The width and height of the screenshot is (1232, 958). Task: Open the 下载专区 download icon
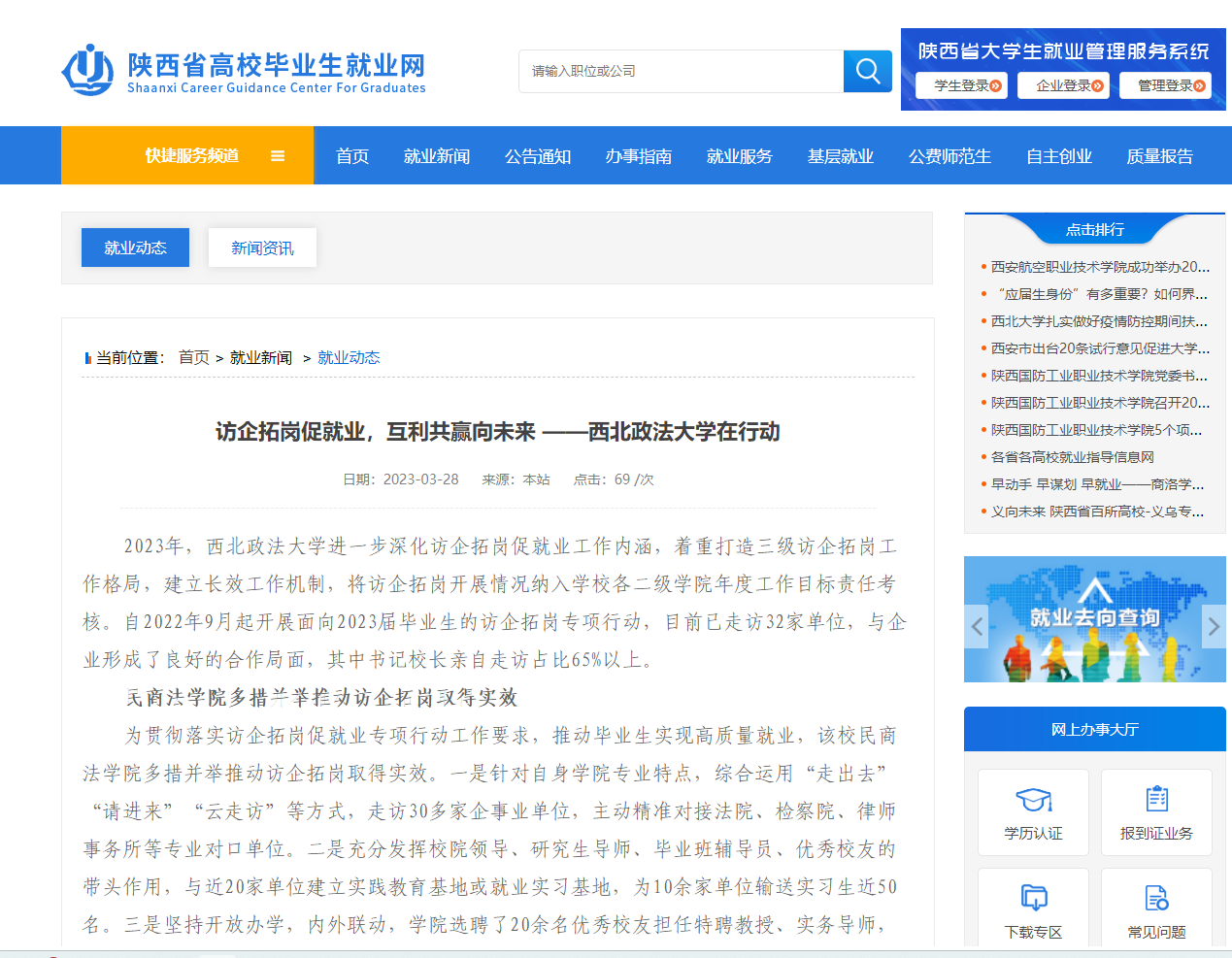click(1033, 898)
